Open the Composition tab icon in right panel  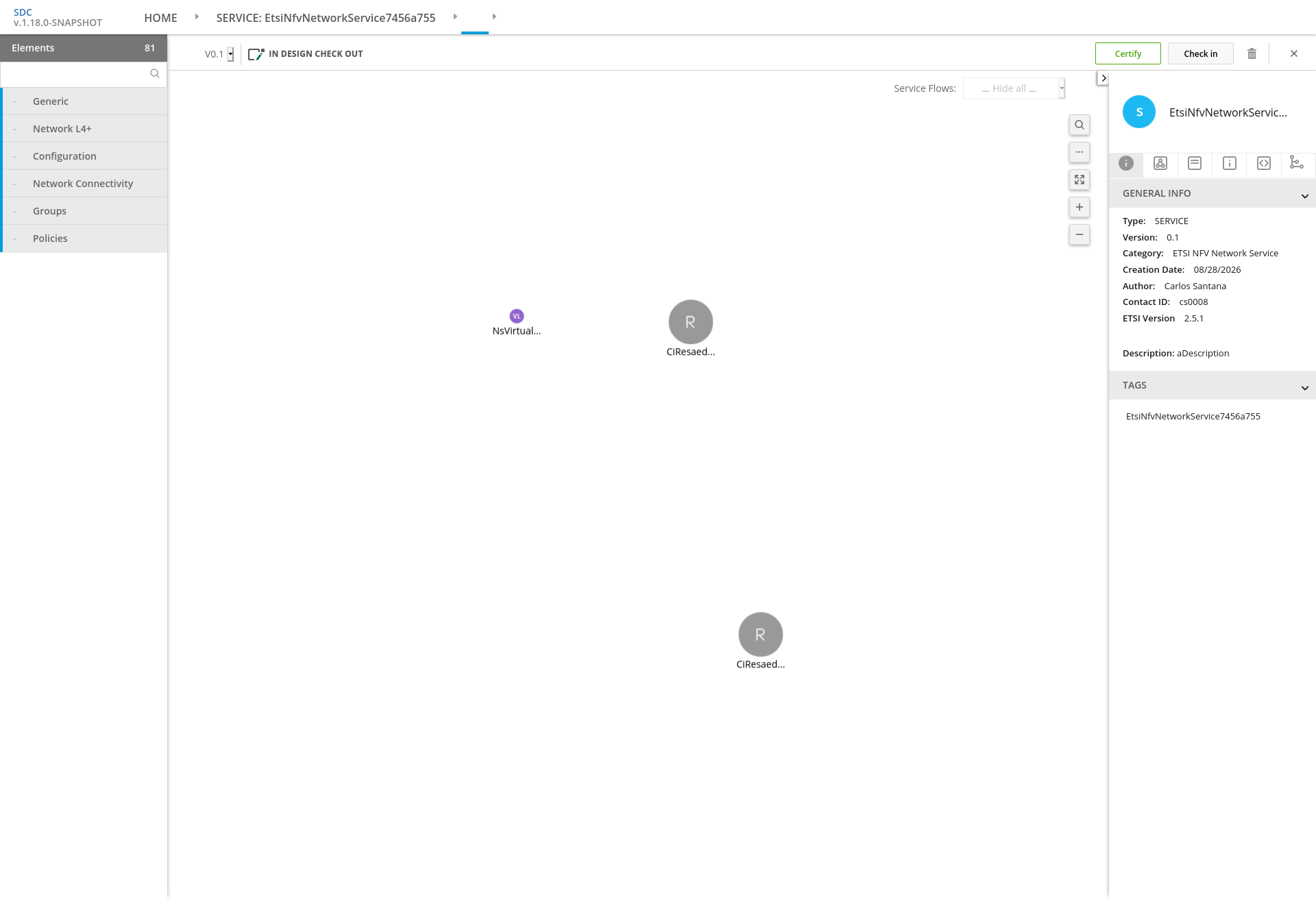tap(1160, 163)
